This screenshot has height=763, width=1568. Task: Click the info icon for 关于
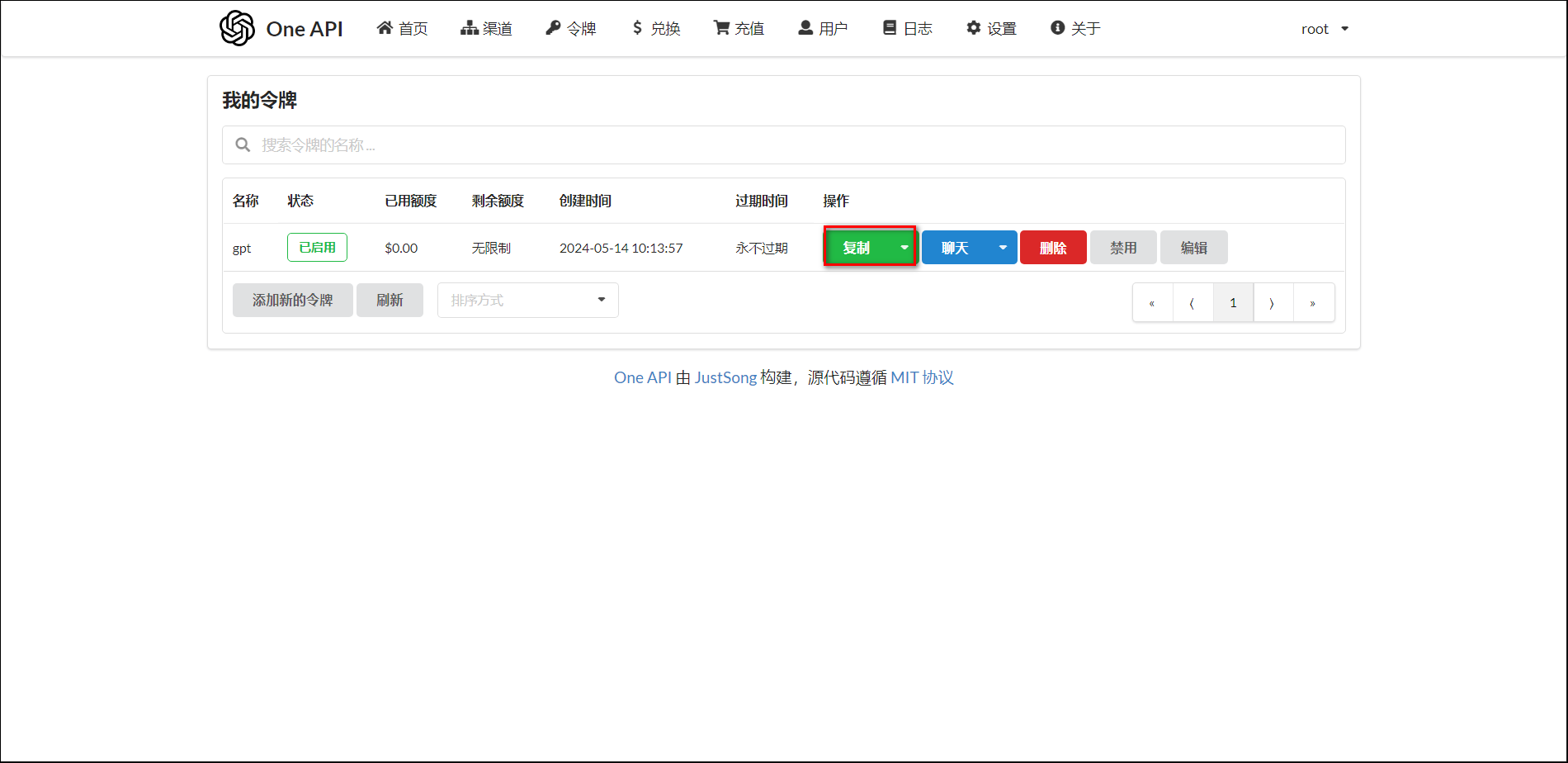[1057, 28]
